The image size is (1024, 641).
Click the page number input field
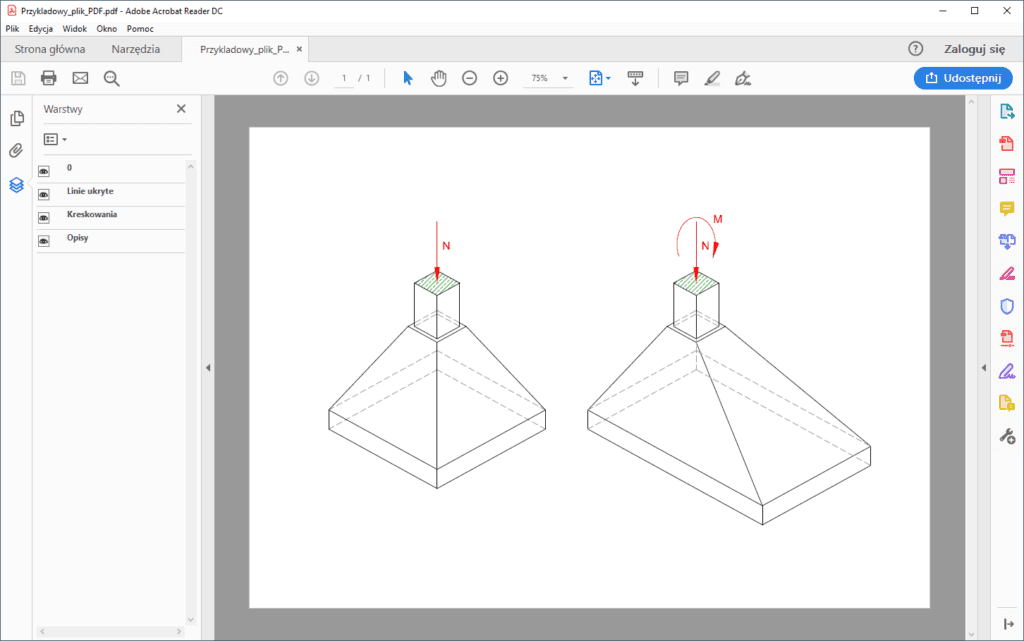[x=344, y=78]
